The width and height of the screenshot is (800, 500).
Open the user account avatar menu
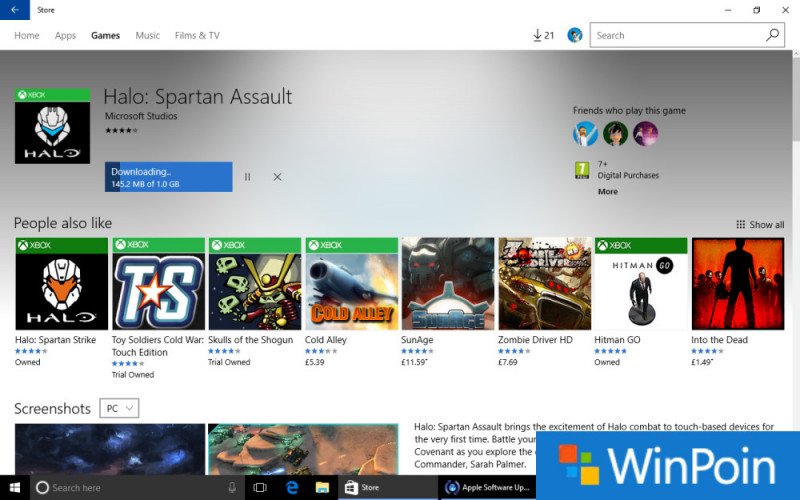pos(574,35)
